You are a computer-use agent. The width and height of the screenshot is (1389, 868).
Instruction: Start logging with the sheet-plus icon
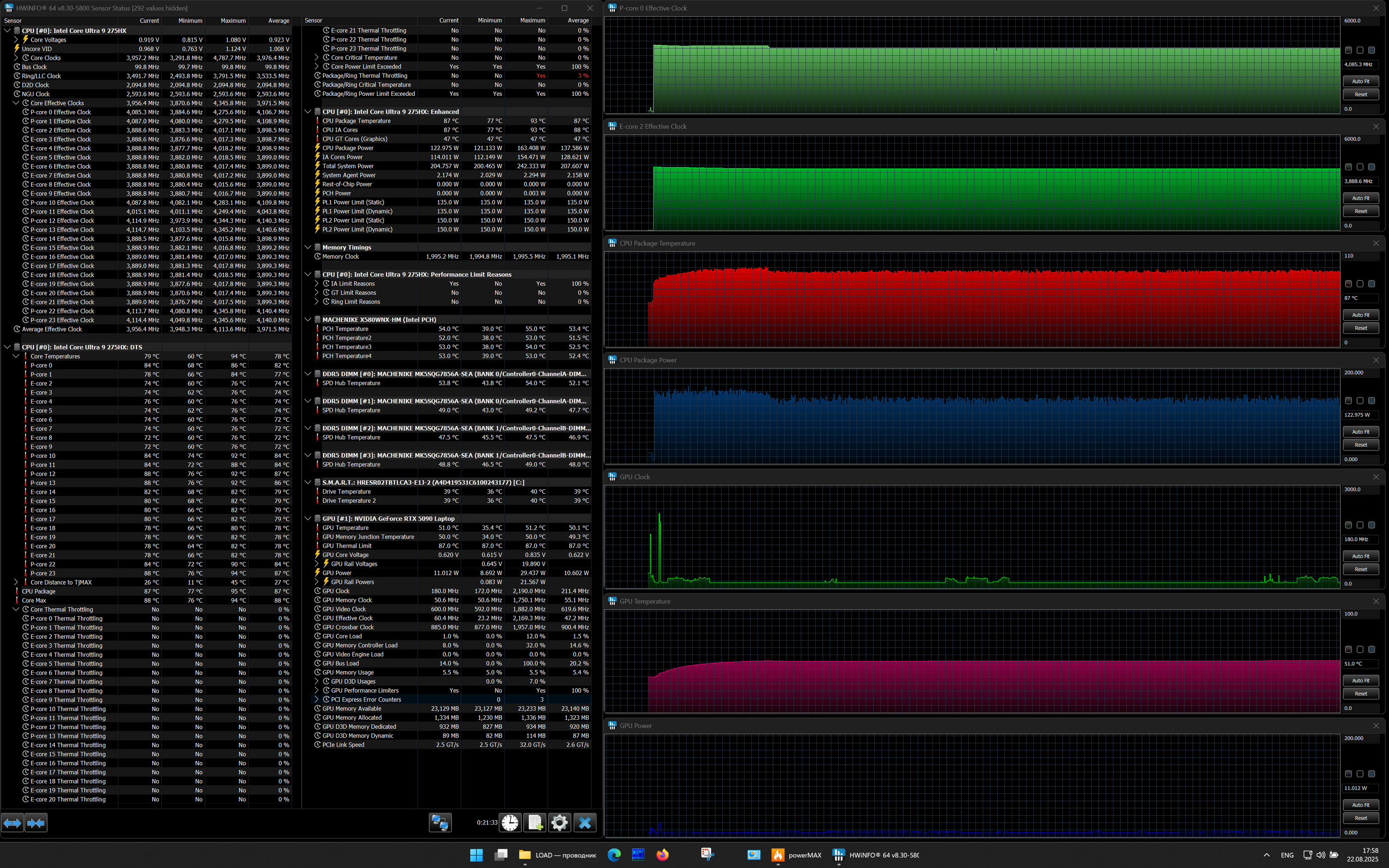tap(535, 823)
